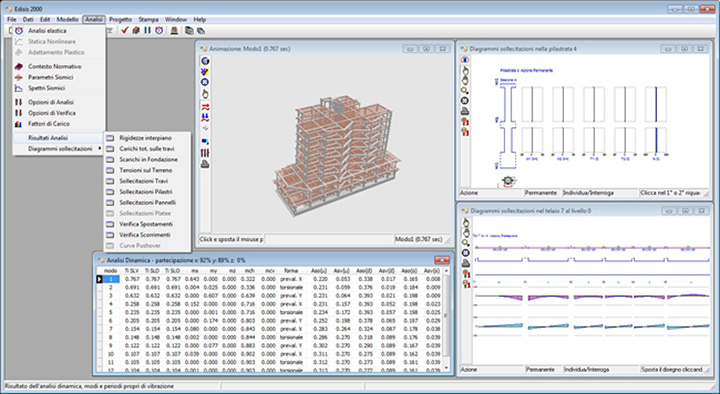Select the hand pan tool in Animazione window

tap(205, 94)
